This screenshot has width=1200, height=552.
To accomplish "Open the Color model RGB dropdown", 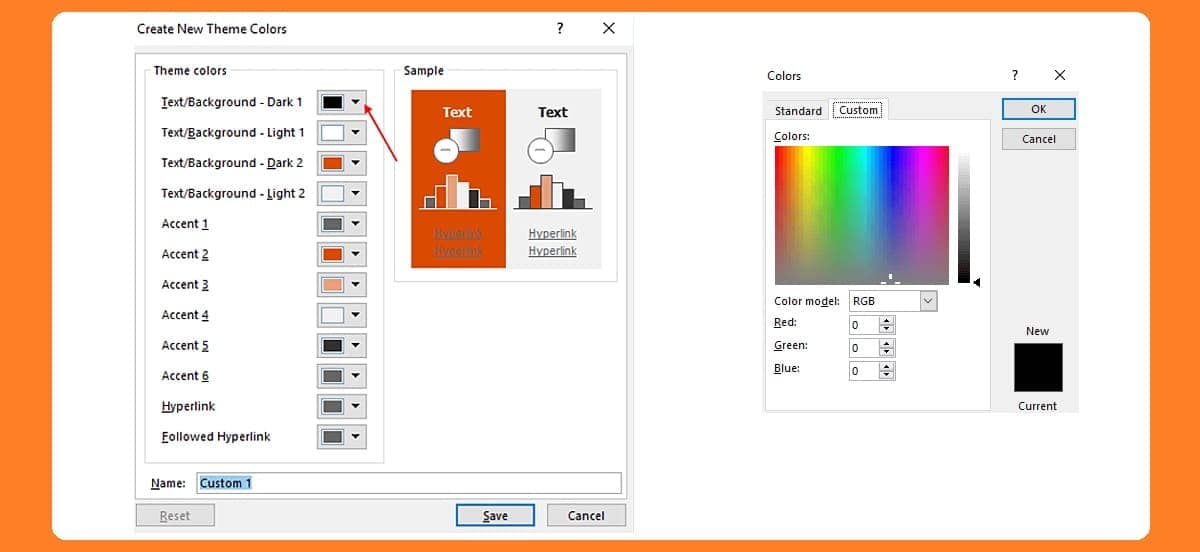I will coord(928,301).
